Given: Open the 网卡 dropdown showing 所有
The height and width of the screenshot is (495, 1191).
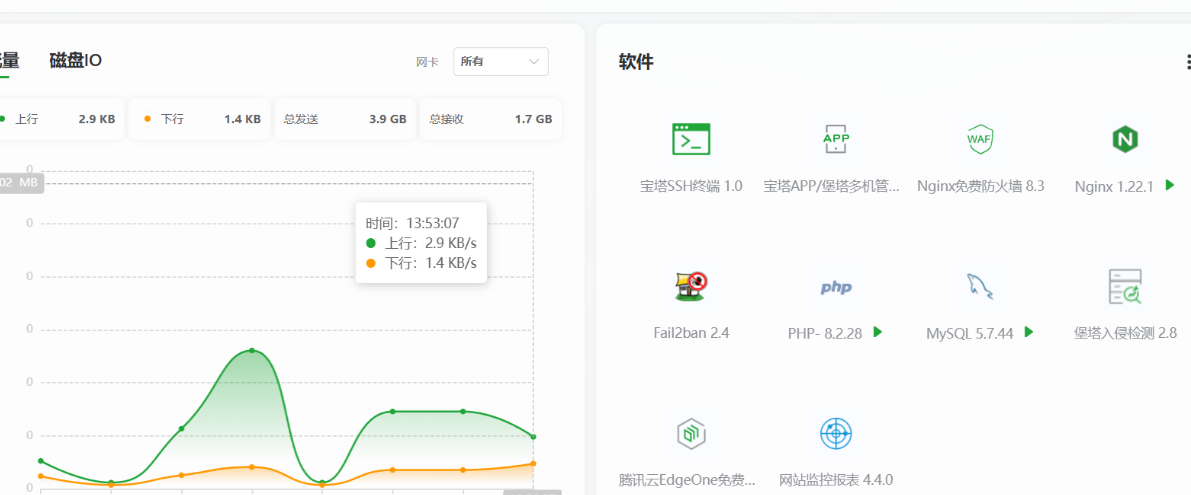Looking at the screenshot, I should tap(501, 61).
